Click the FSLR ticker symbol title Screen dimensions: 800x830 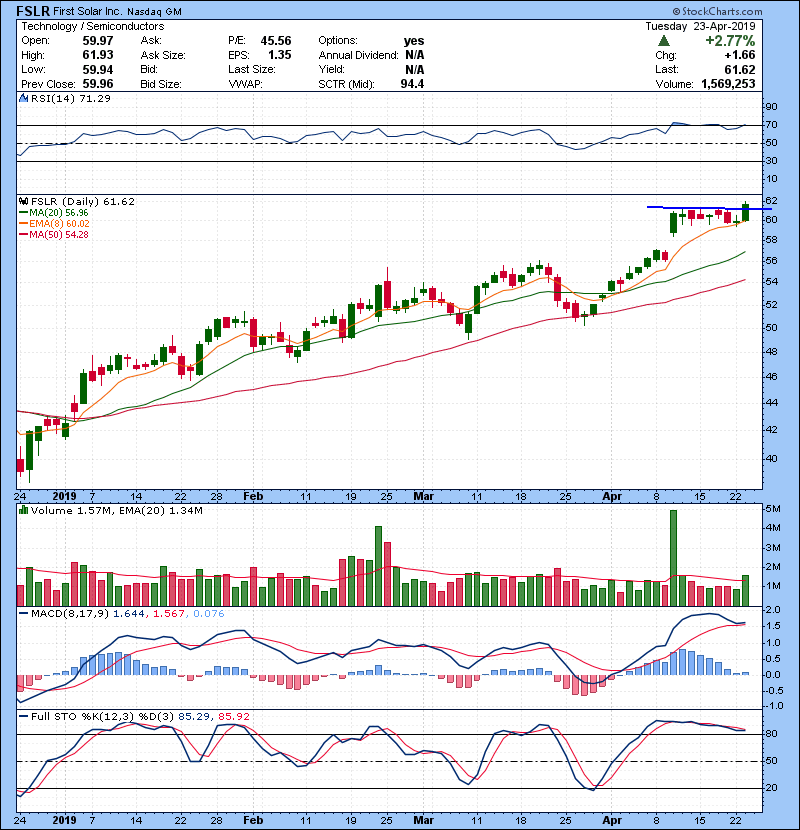33,11
